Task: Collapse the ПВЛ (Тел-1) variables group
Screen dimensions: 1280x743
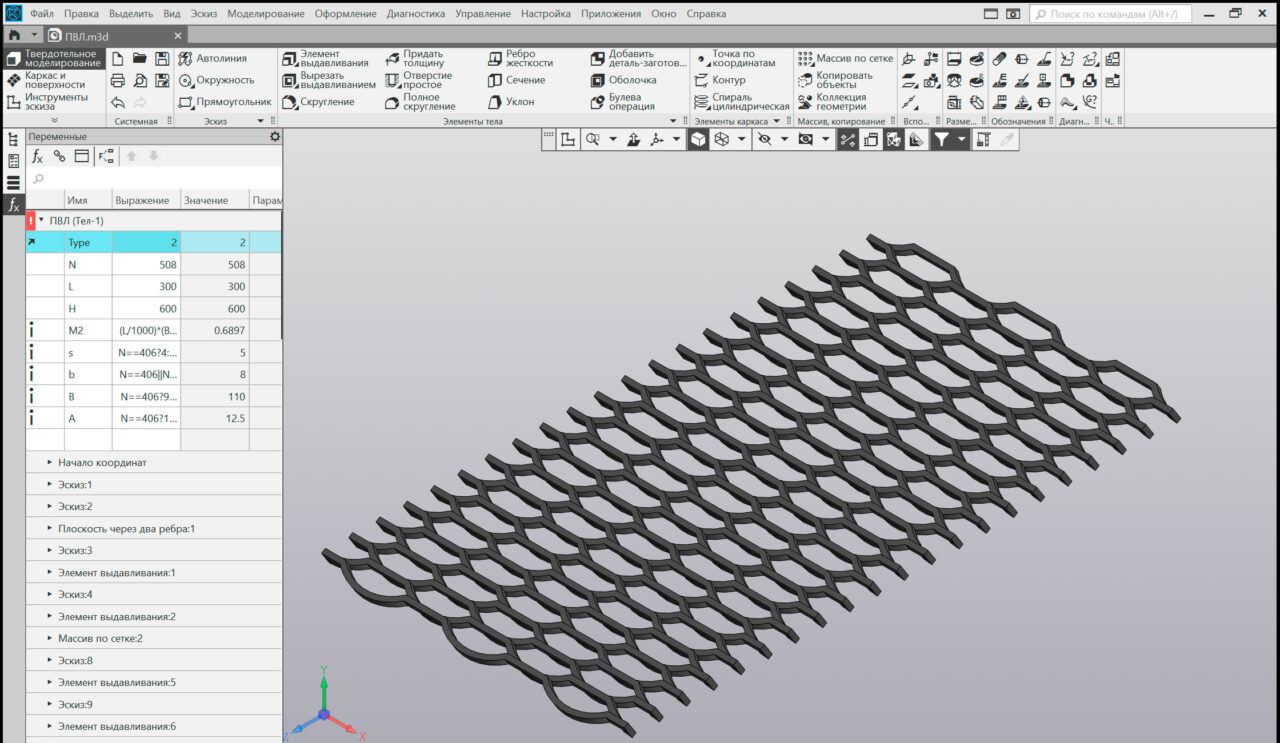Action: click(41, 221)
